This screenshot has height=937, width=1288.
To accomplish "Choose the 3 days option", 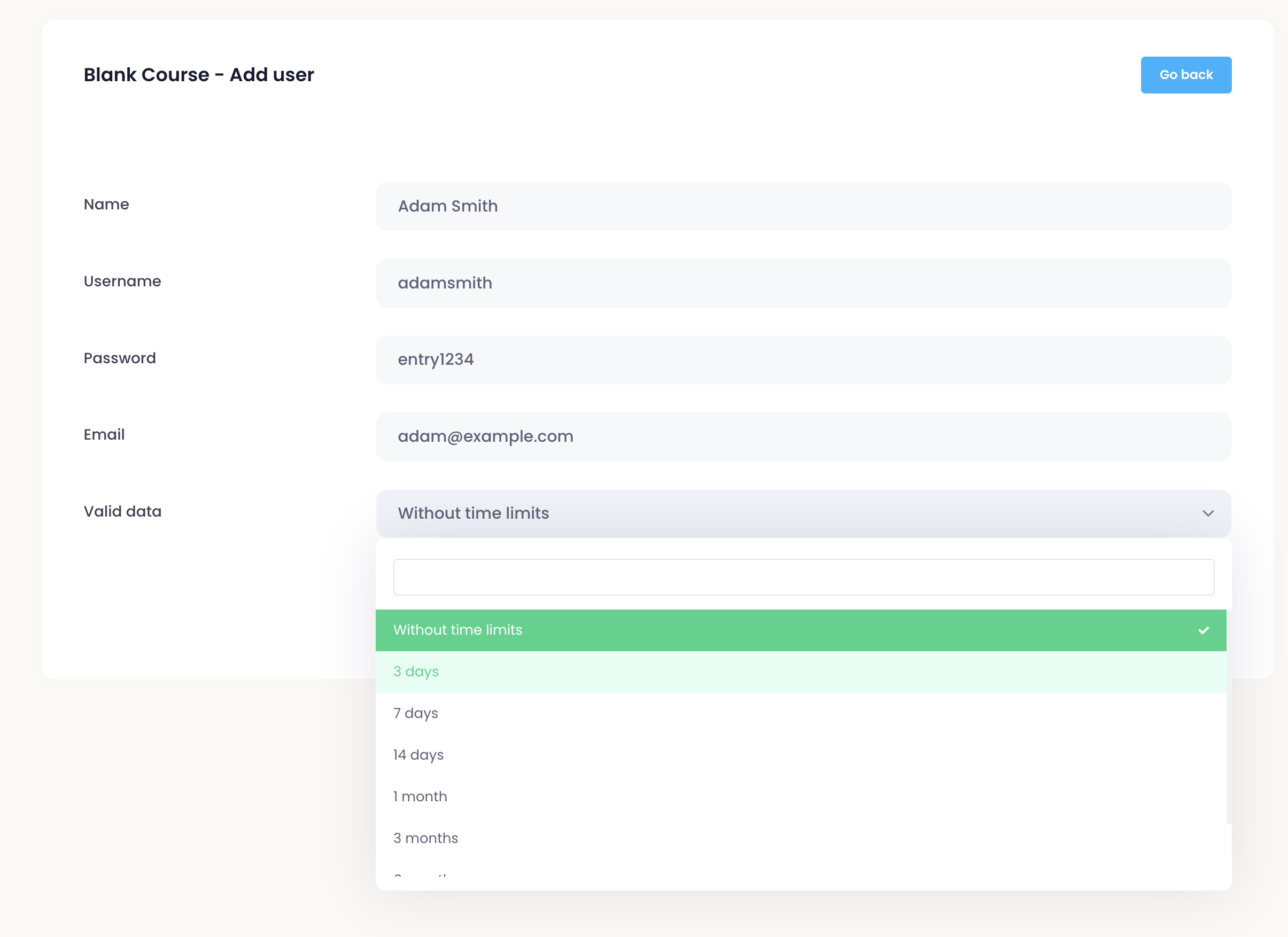I will tap(416, 672).
